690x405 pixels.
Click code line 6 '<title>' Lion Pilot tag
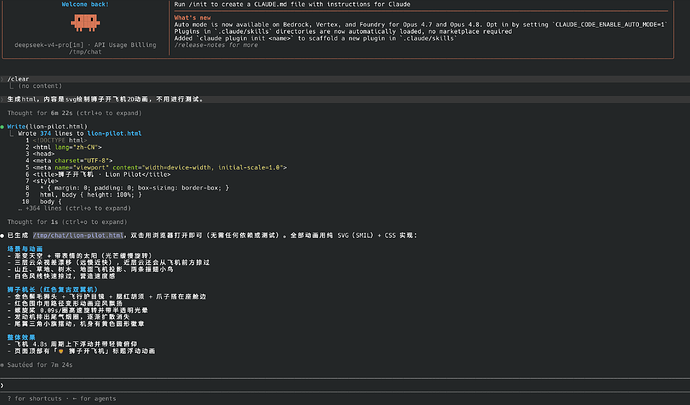[102, 174]
